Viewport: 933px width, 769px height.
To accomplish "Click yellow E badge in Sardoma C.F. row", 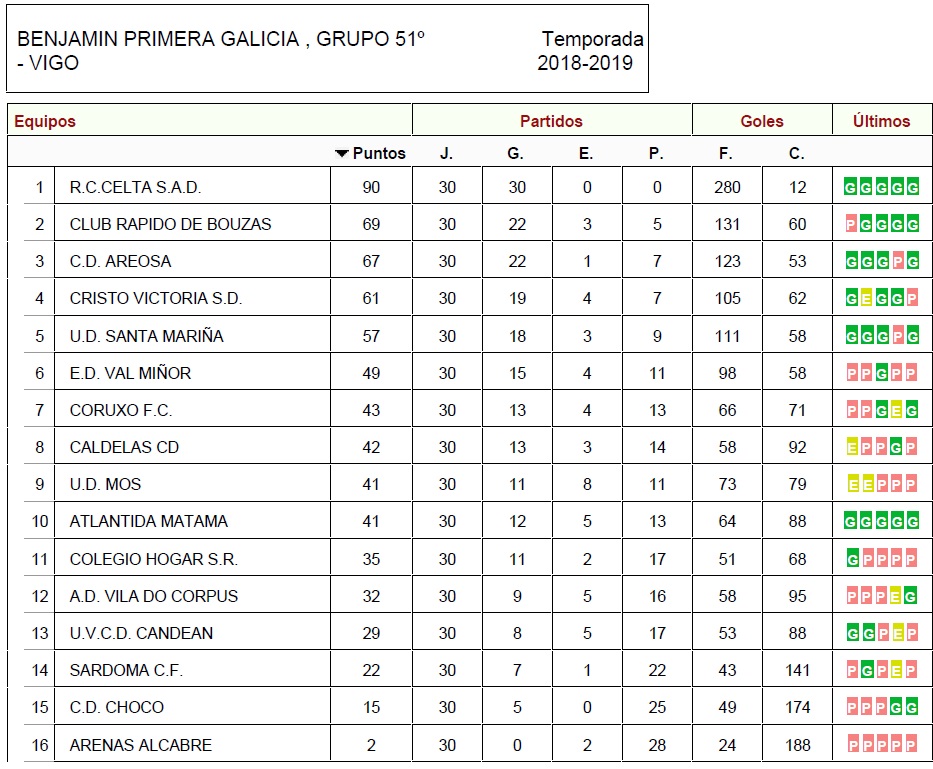I will click(896, 671).
